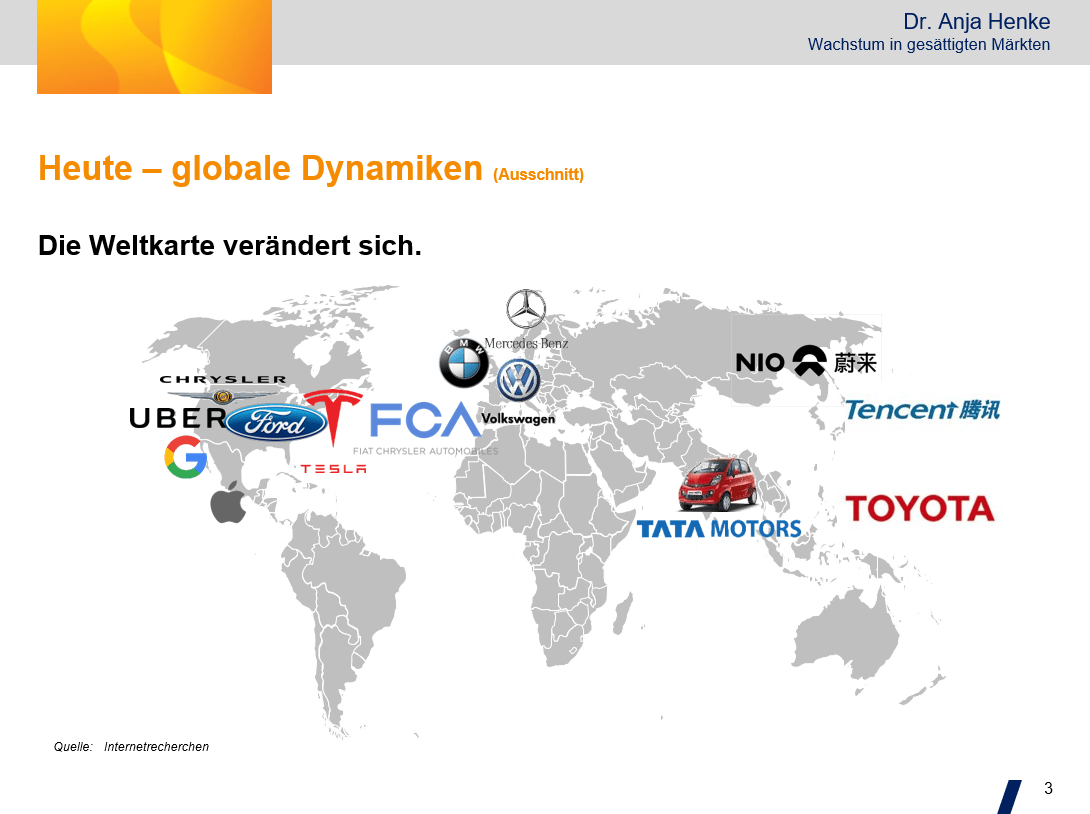Select the blue Tencent logo
Screen dimensions: 1090x814
pyautogui.click(x=921, y=409)
